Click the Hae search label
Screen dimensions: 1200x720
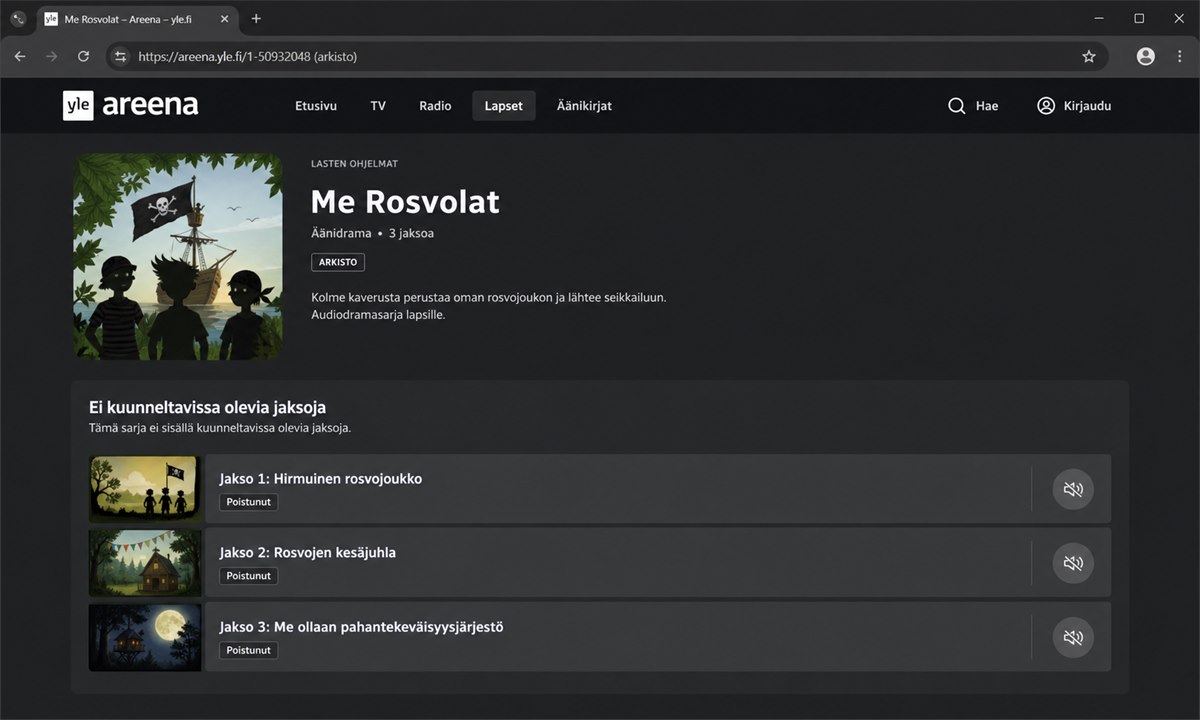pyautogui.click(x=987, y=106)
